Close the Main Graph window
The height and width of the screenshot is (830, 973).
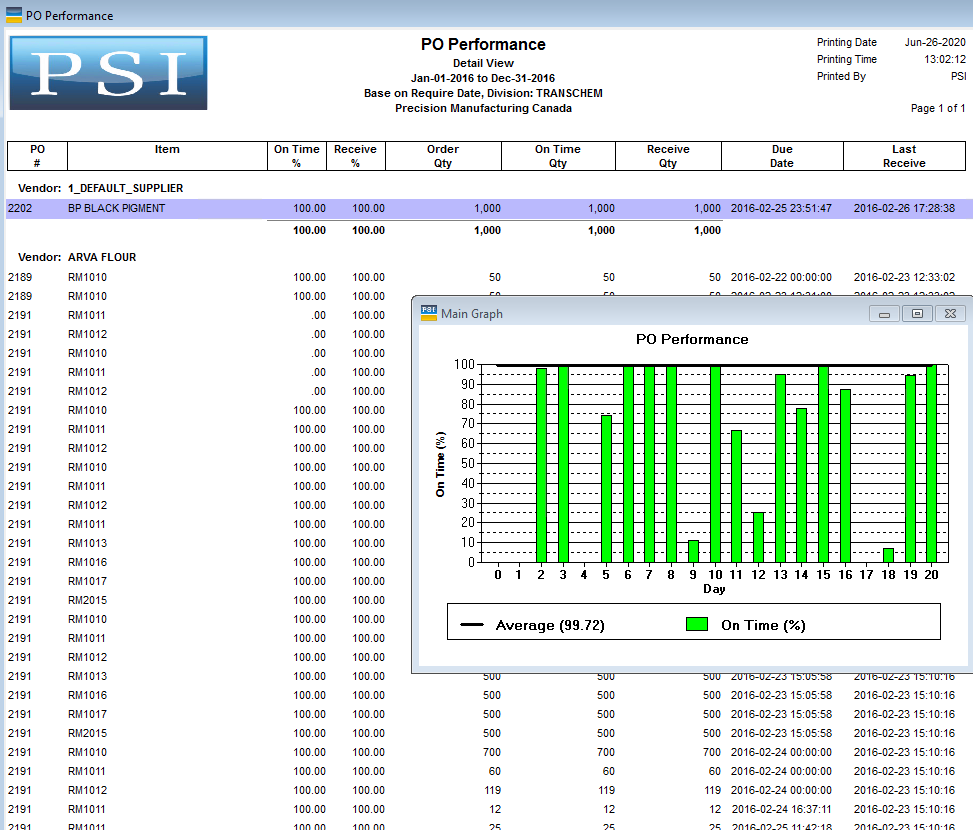950,314
